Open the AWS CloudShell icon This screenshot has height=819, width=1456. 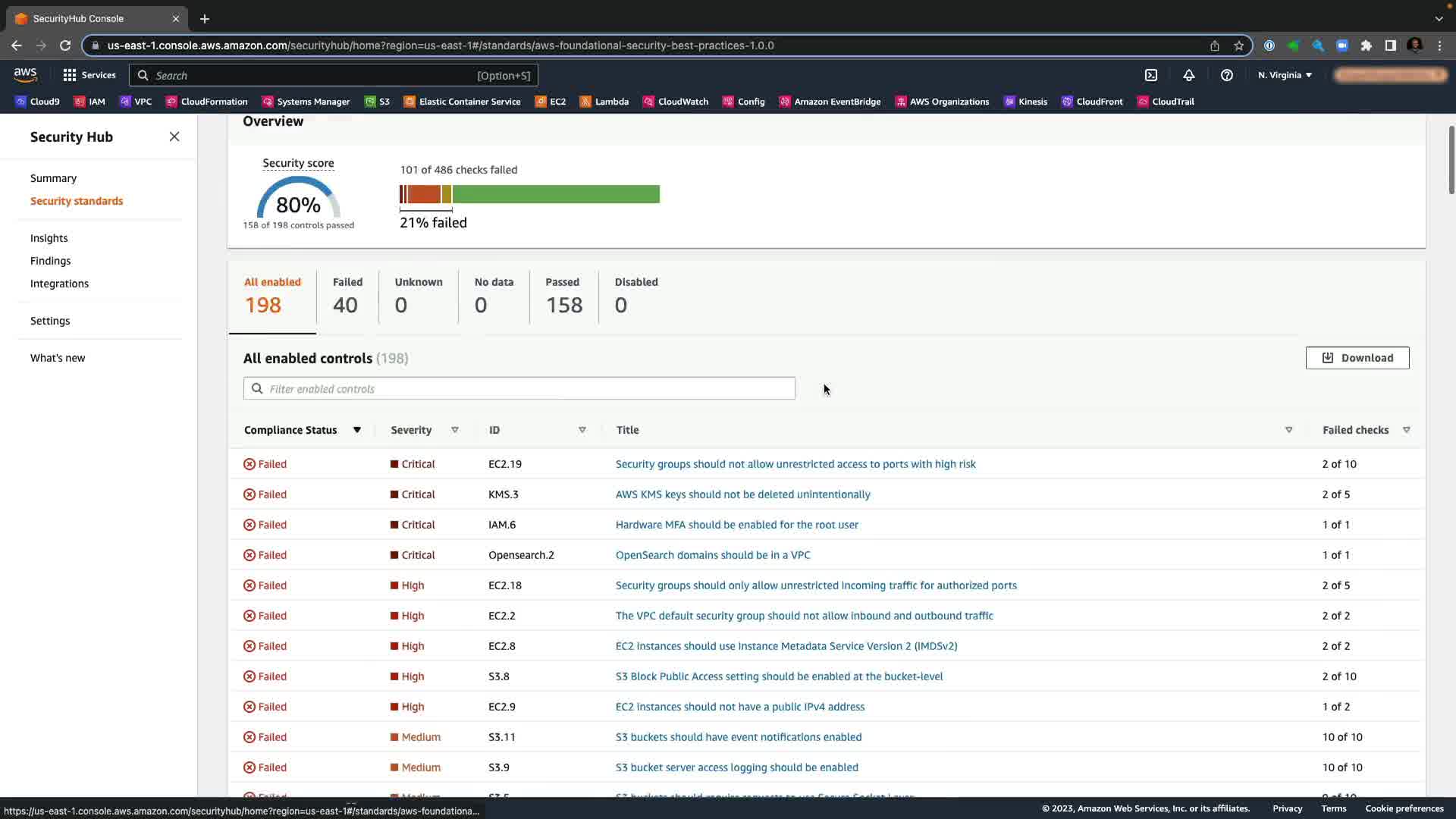(x=1150, y=75)
